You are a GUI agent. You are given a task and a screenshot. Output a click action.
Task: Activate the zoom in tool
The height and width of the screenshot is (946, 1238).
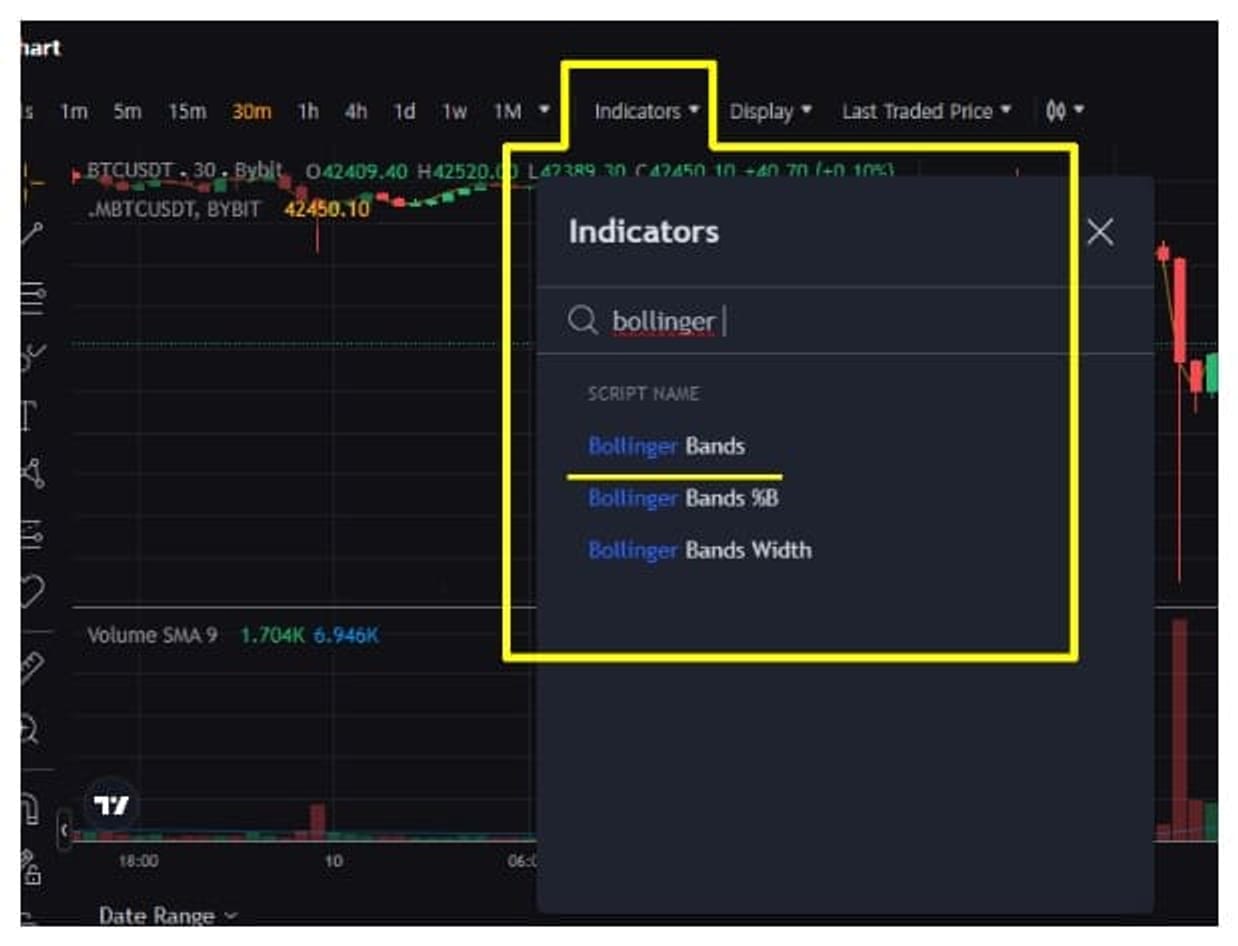point(30,729)
